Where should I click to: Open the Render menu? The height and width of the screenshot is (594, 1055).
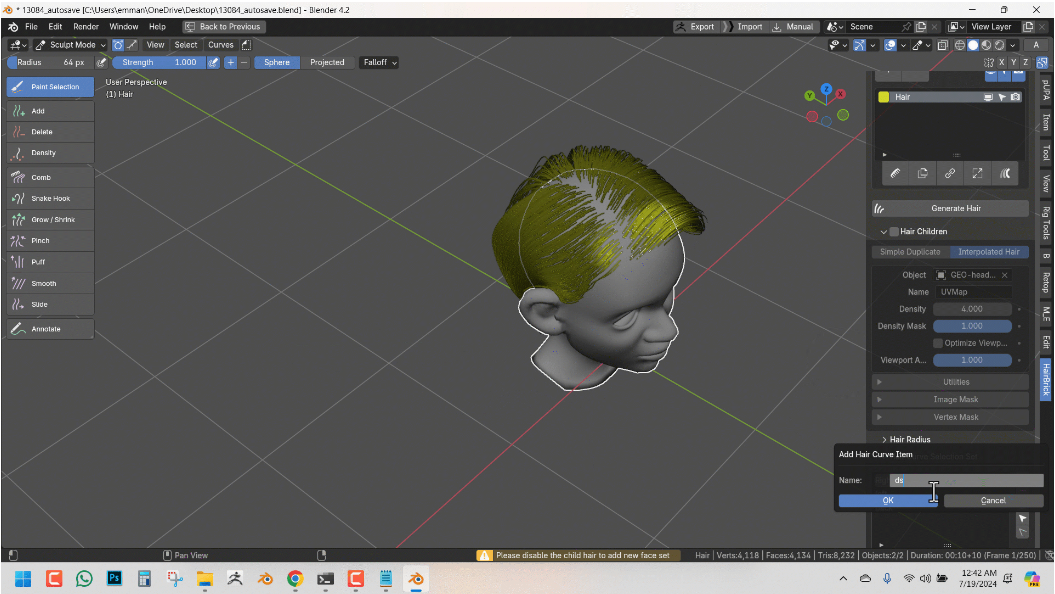[87, 26]
